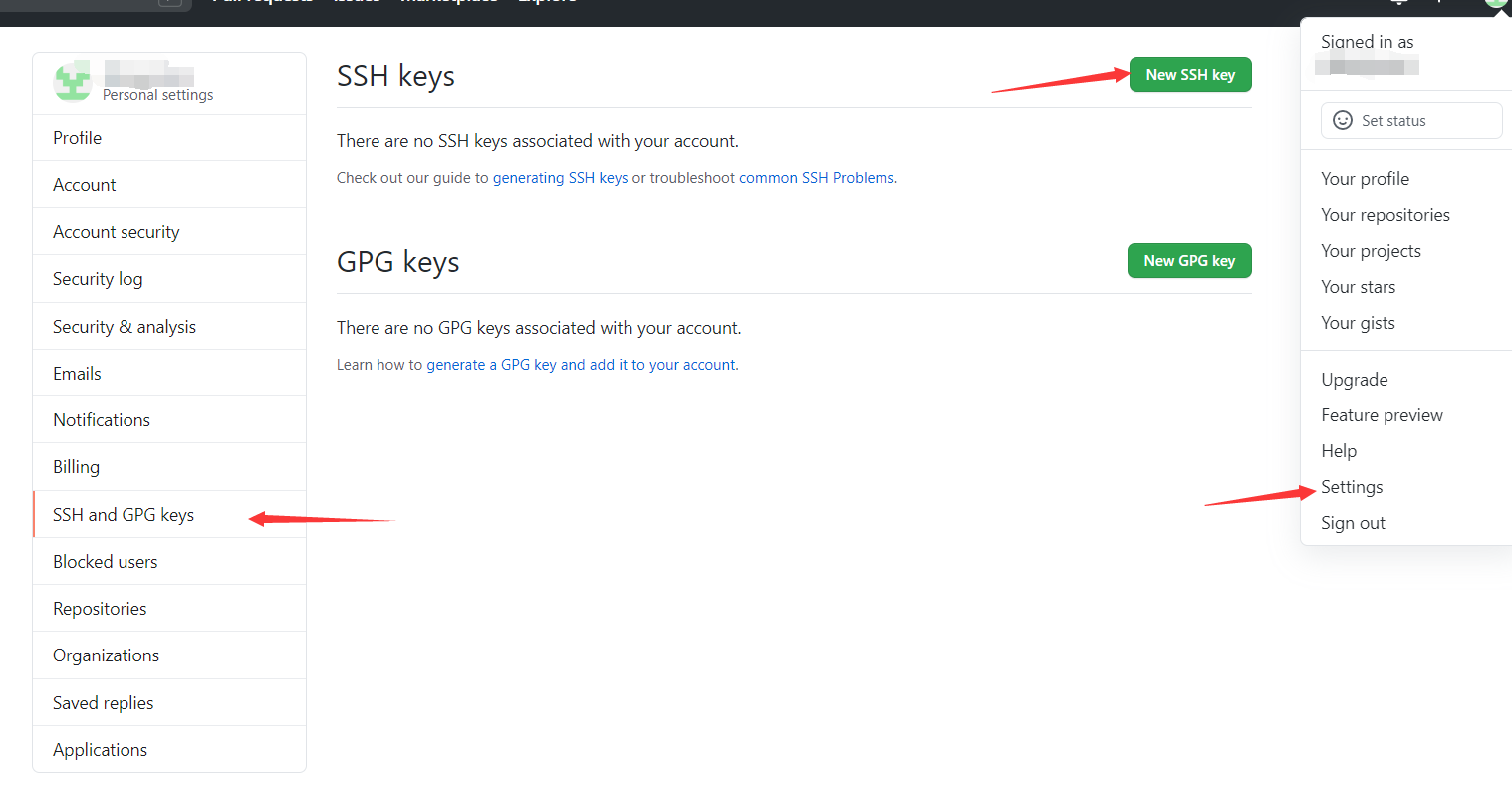This screenshot has width=1512, height=786.
Task: Click the Set status field
Action: pyautogui.click(x=1411, y=121)
